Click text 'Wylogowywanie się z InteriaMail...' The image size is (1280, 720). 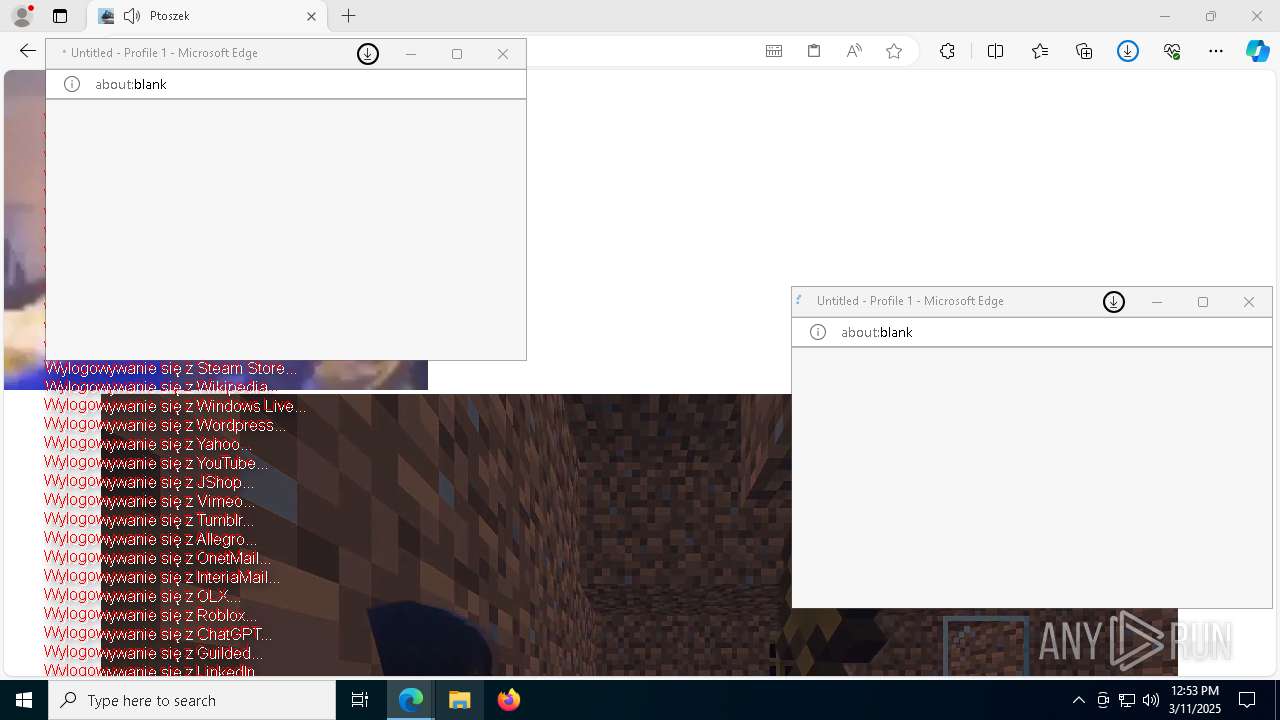(x=162, y=577)
